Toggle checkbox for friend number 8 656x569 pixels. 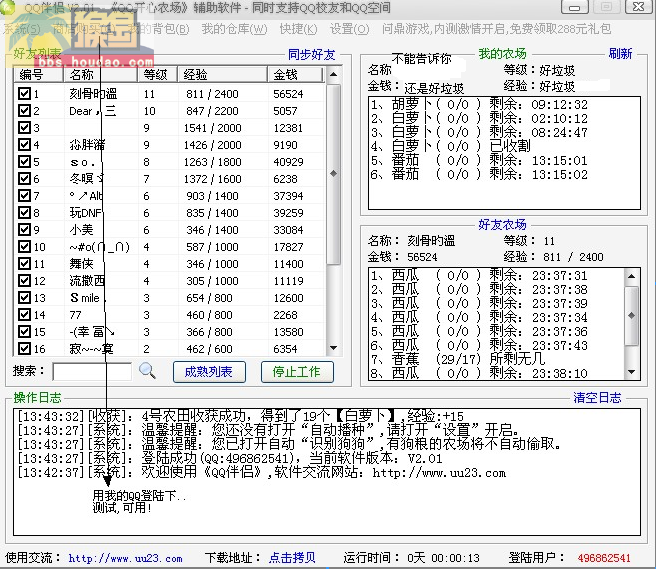(24, 213)
